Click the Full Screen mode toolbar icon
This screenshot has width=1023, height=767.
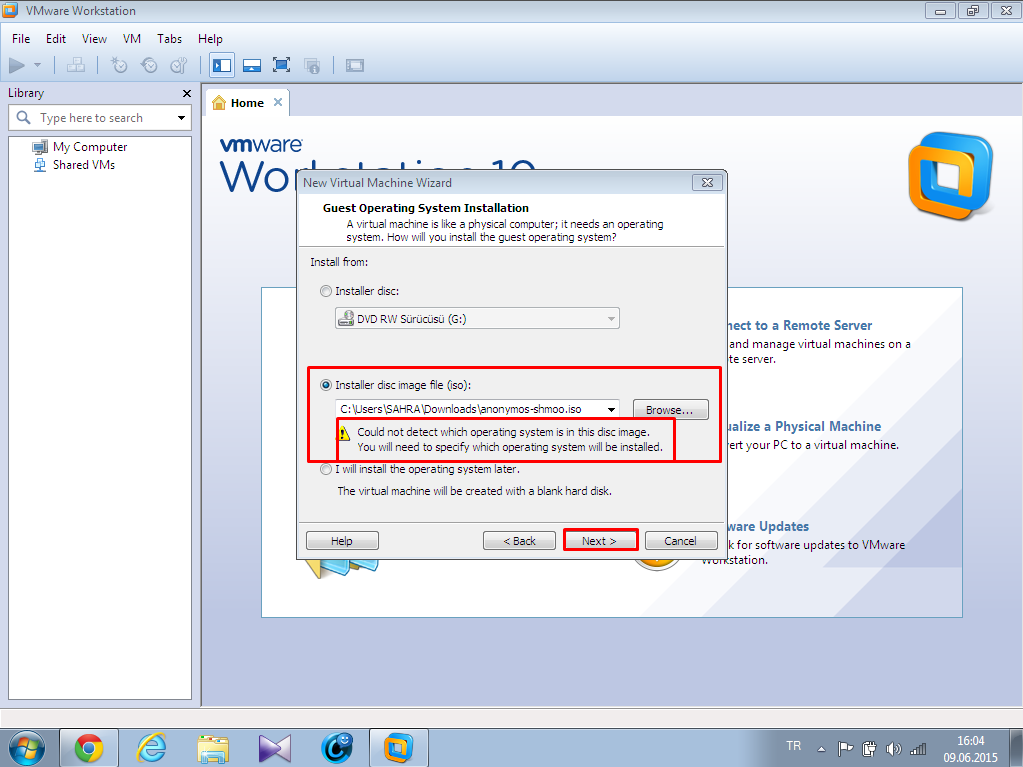281,65
